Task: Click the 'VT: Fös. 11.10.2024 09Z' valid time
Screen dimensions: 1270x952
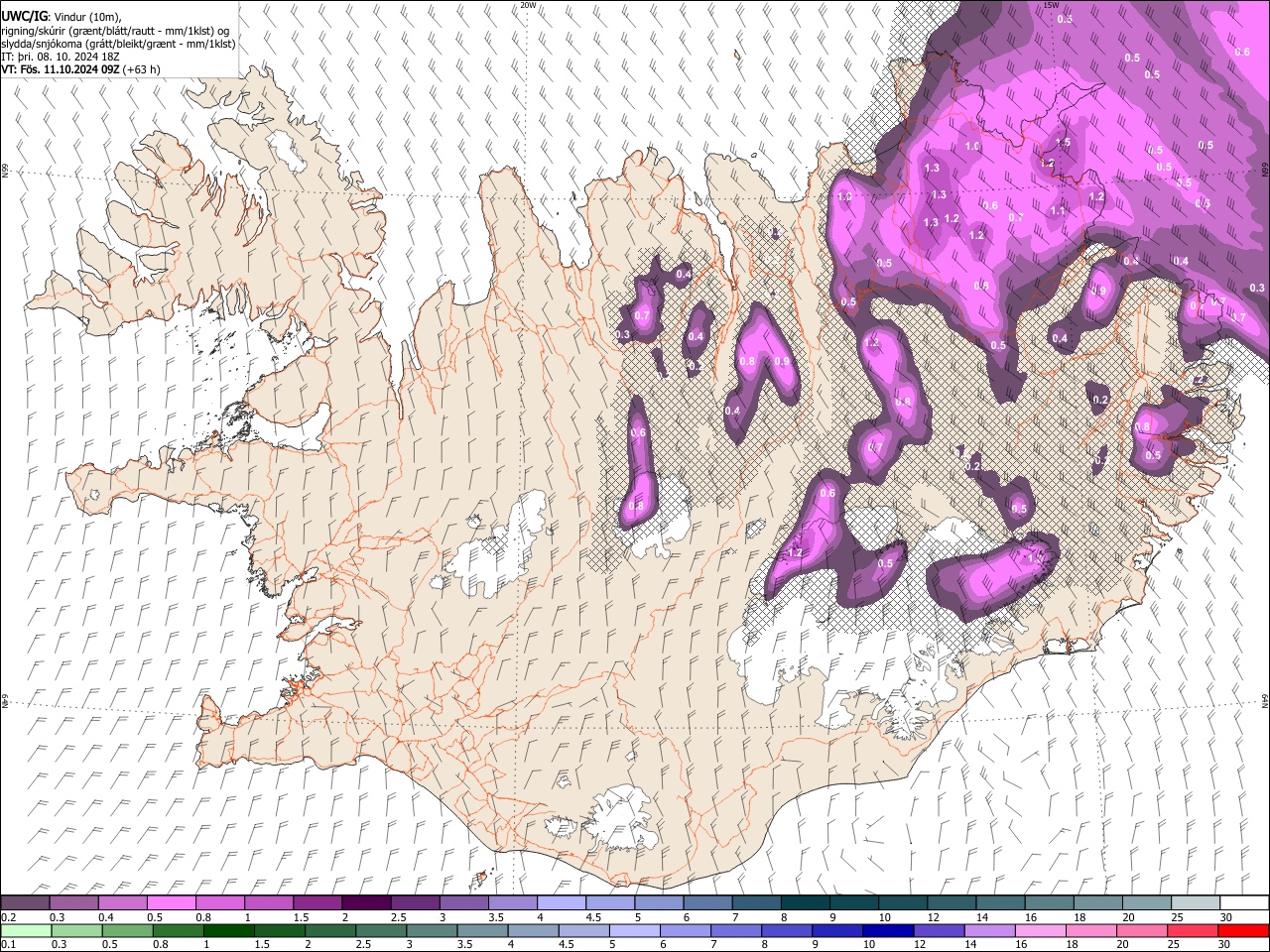Action: (x=62, y=69)
